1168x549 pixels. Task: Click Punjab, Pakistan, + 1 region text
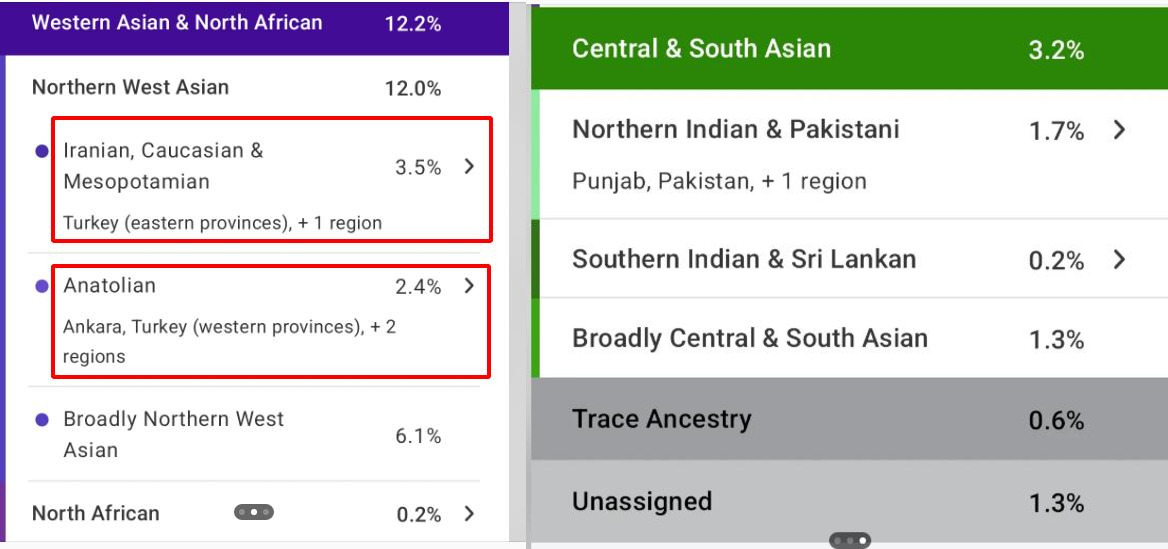[x=718, y=182]
